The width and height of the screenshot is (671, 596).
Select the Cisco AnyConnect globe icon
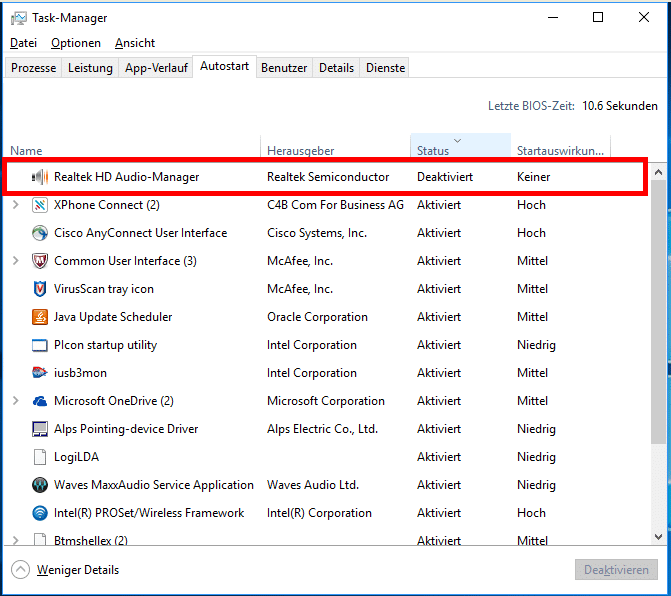[40, 233]
